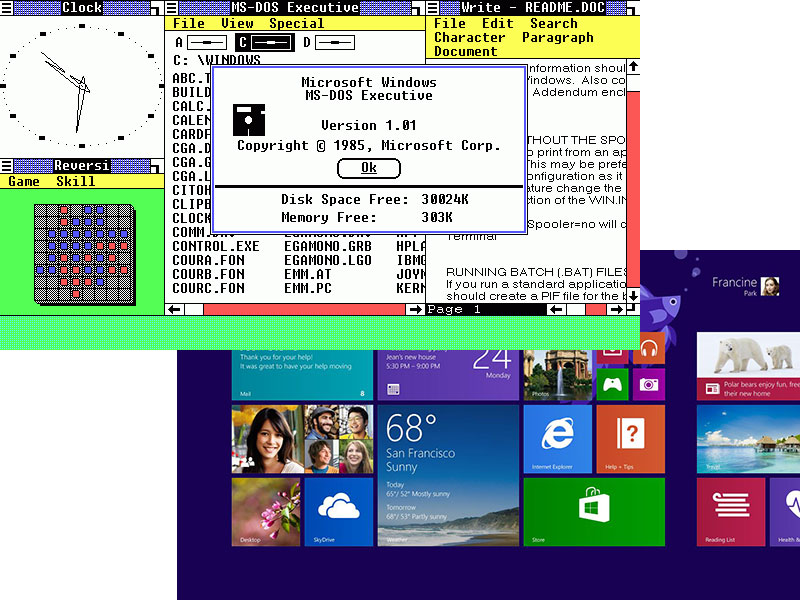Open the Reversi window system menu icon

tap(6, 165)
